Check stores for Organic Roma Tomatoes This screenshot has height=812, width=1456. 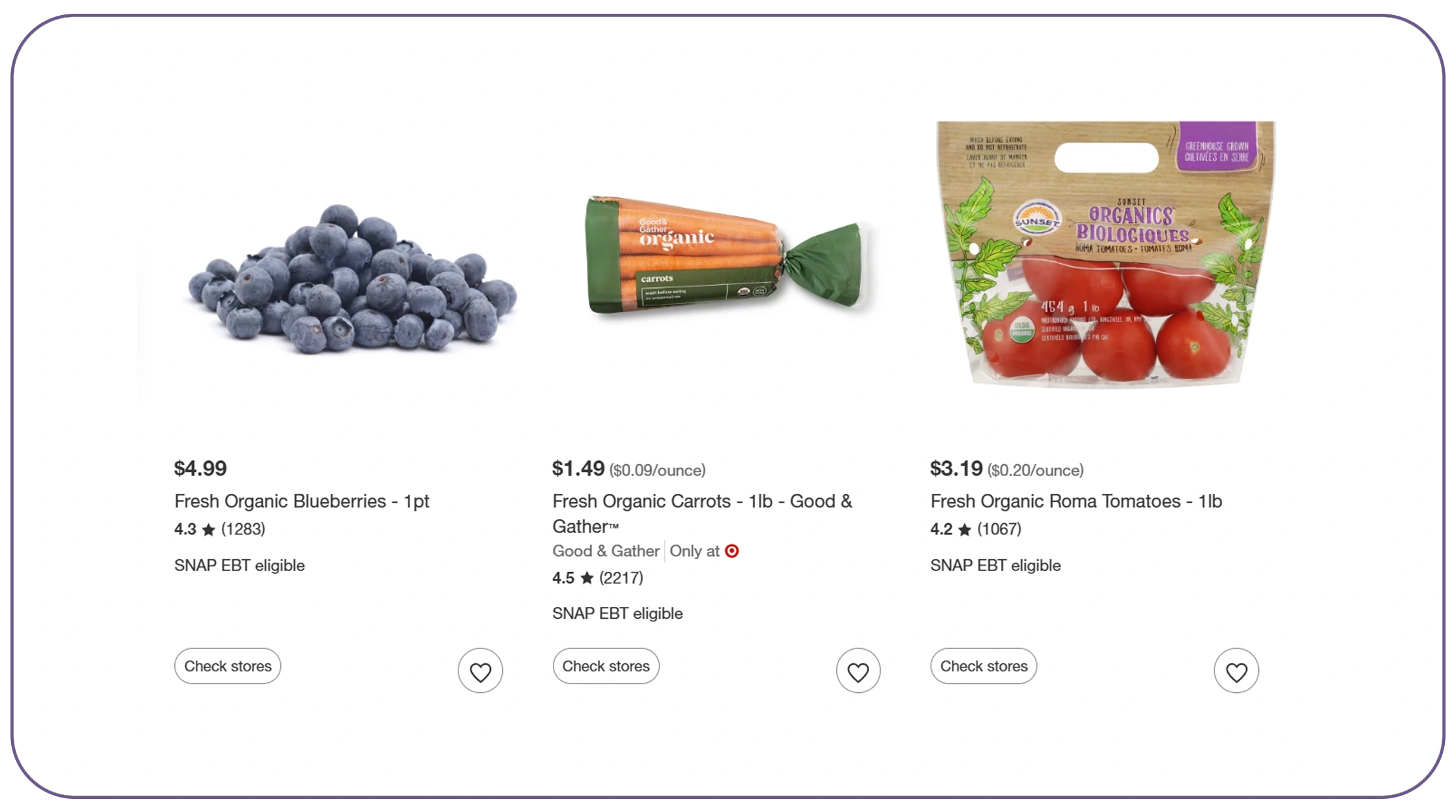984,666
